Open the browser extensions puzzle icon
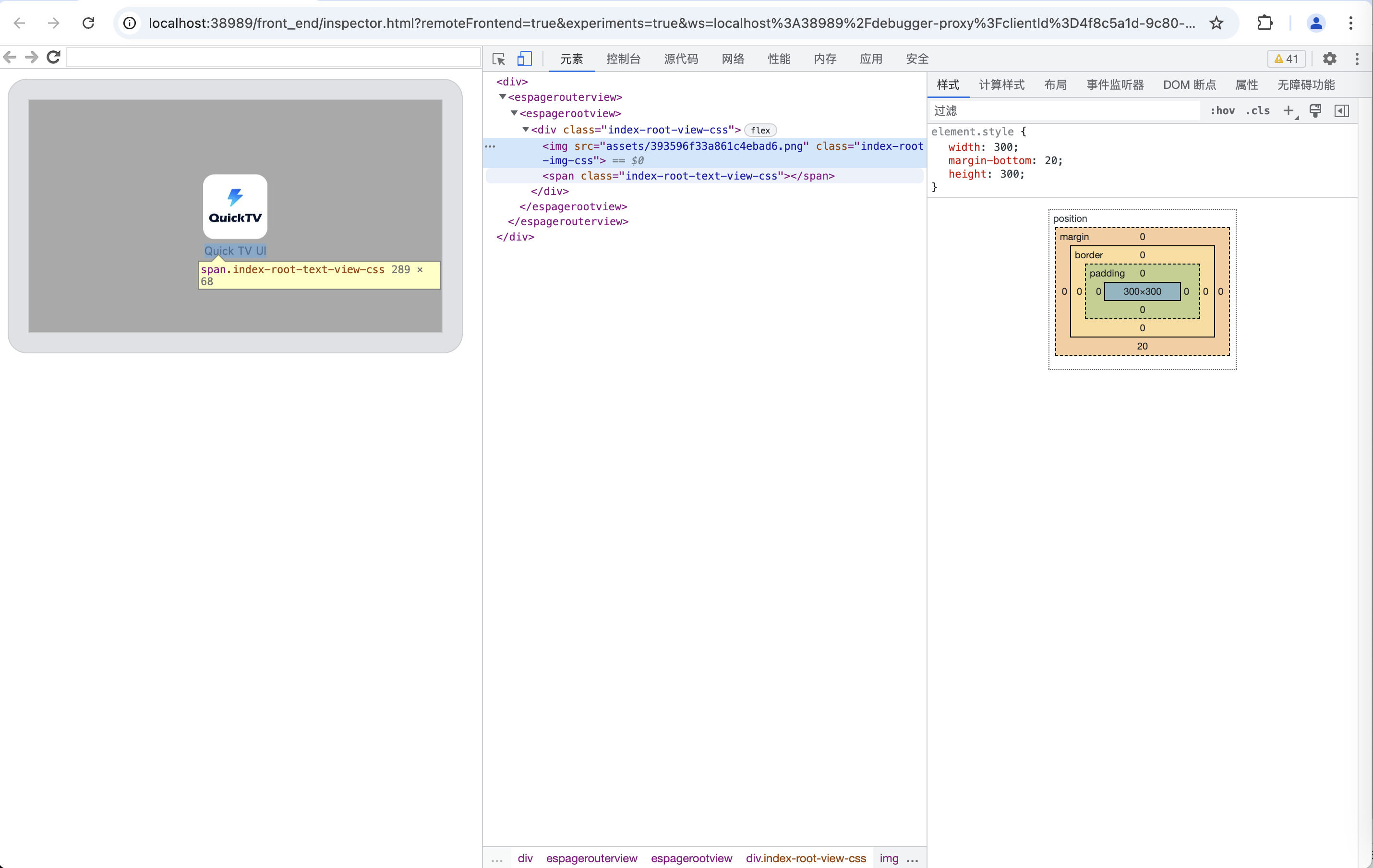This screenshot has width=1373, height=868. [1265, 23]
